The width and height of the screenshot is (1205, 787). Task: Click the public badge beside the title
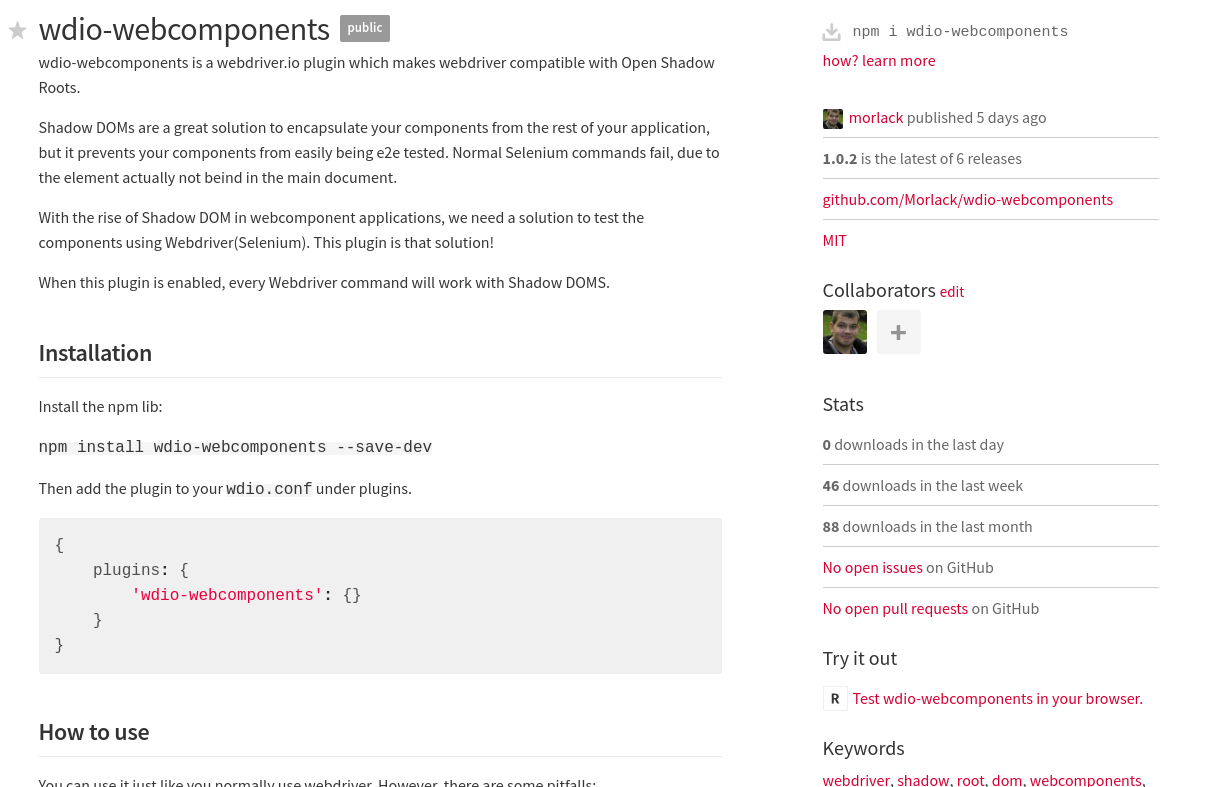pyautogui.click(x=365, y=28)
